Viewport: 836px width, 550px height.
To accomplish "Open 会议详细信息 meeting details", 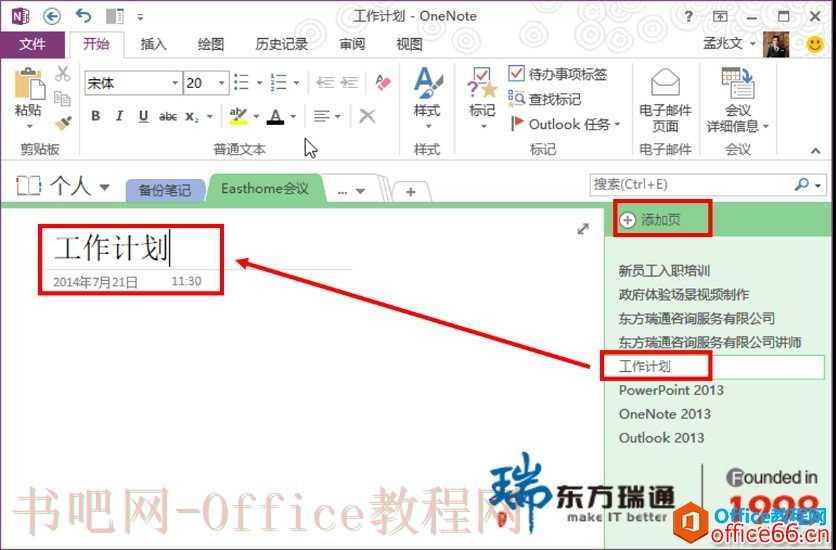I will (738, 100).
